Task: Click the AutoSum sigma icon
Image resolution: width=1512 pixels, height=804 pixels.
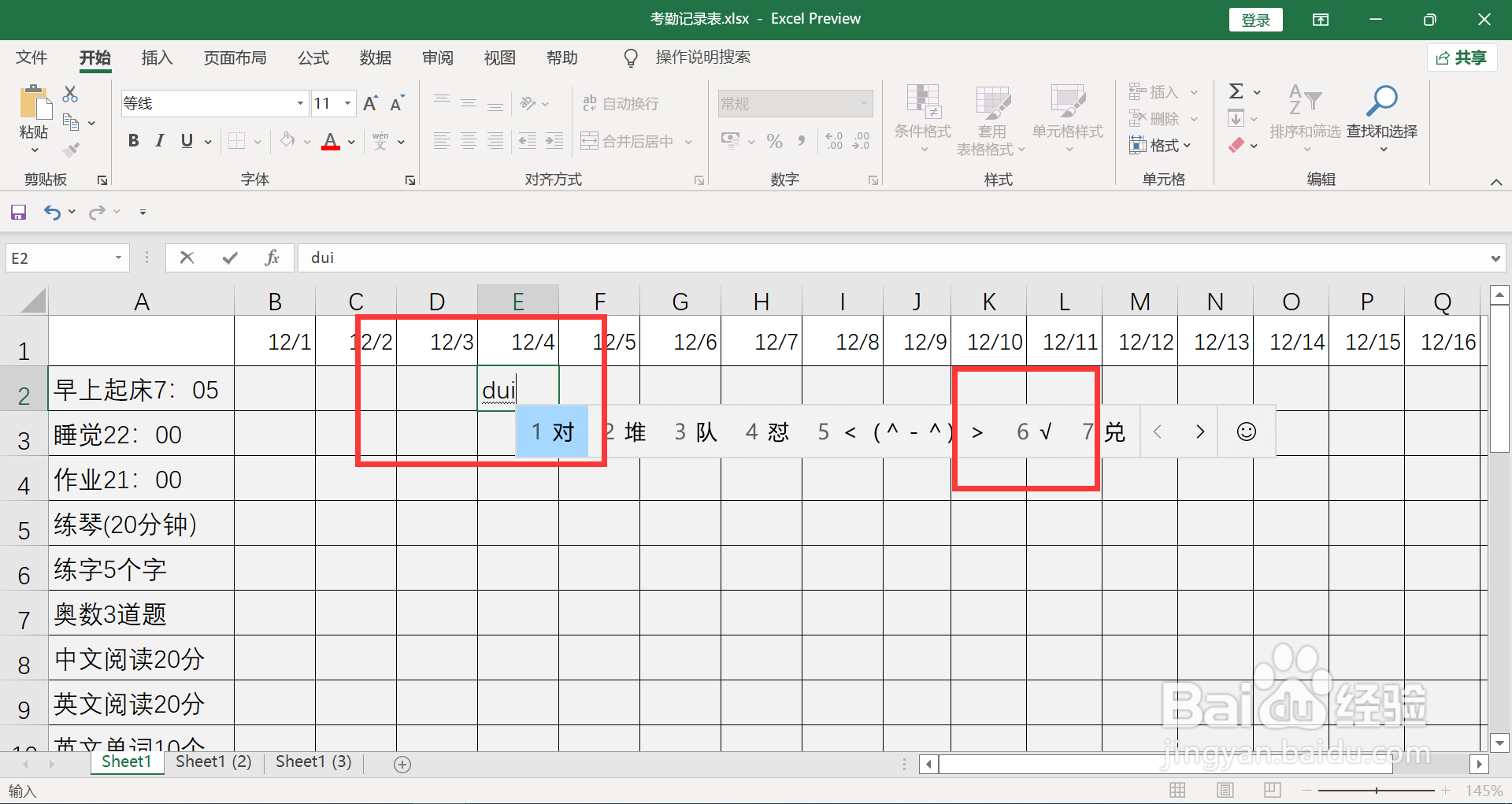Action: 1236,91
